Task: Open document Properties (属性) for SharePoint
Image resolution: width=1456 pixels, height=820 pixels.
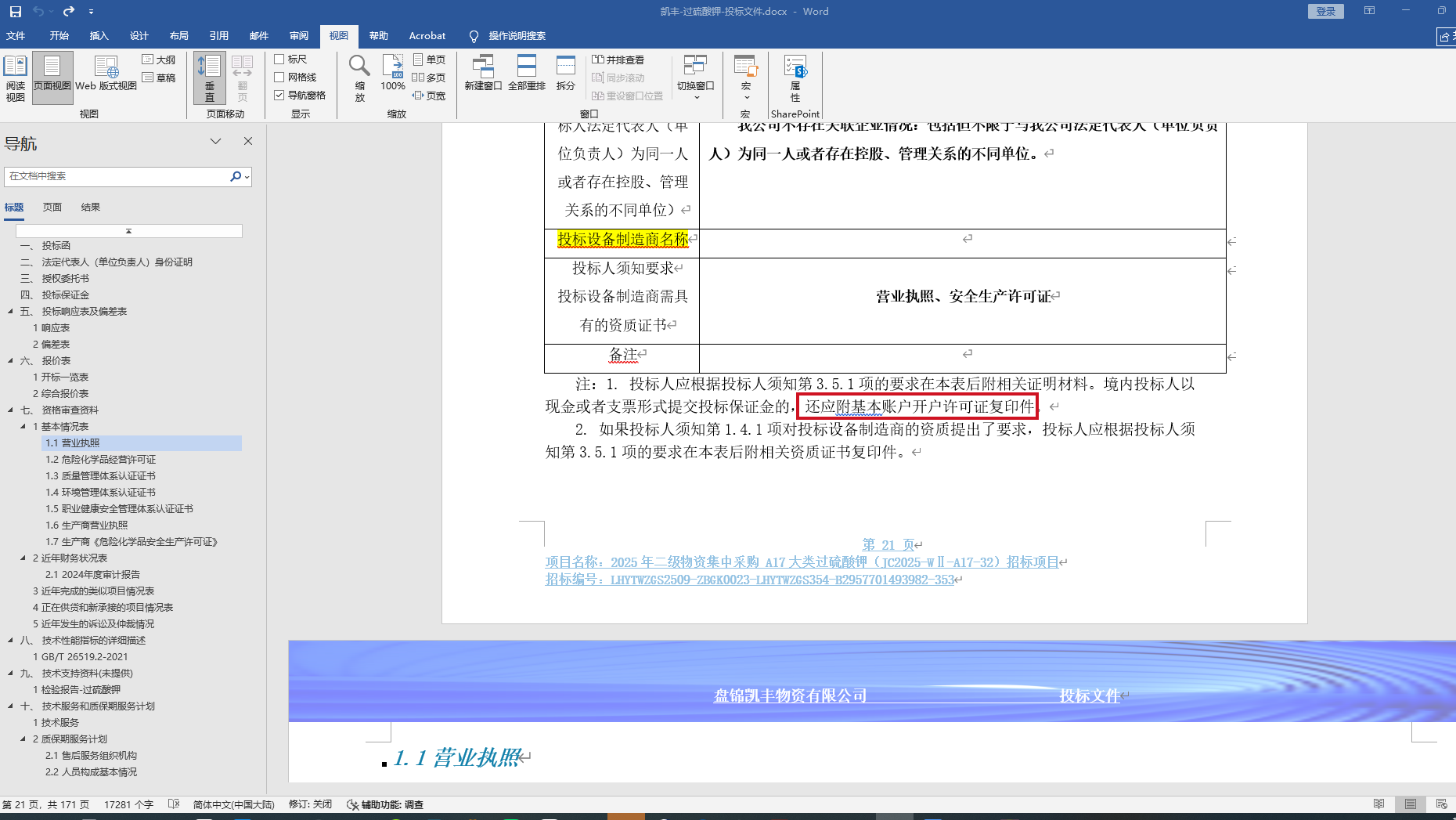Action: tap(795, 78)
